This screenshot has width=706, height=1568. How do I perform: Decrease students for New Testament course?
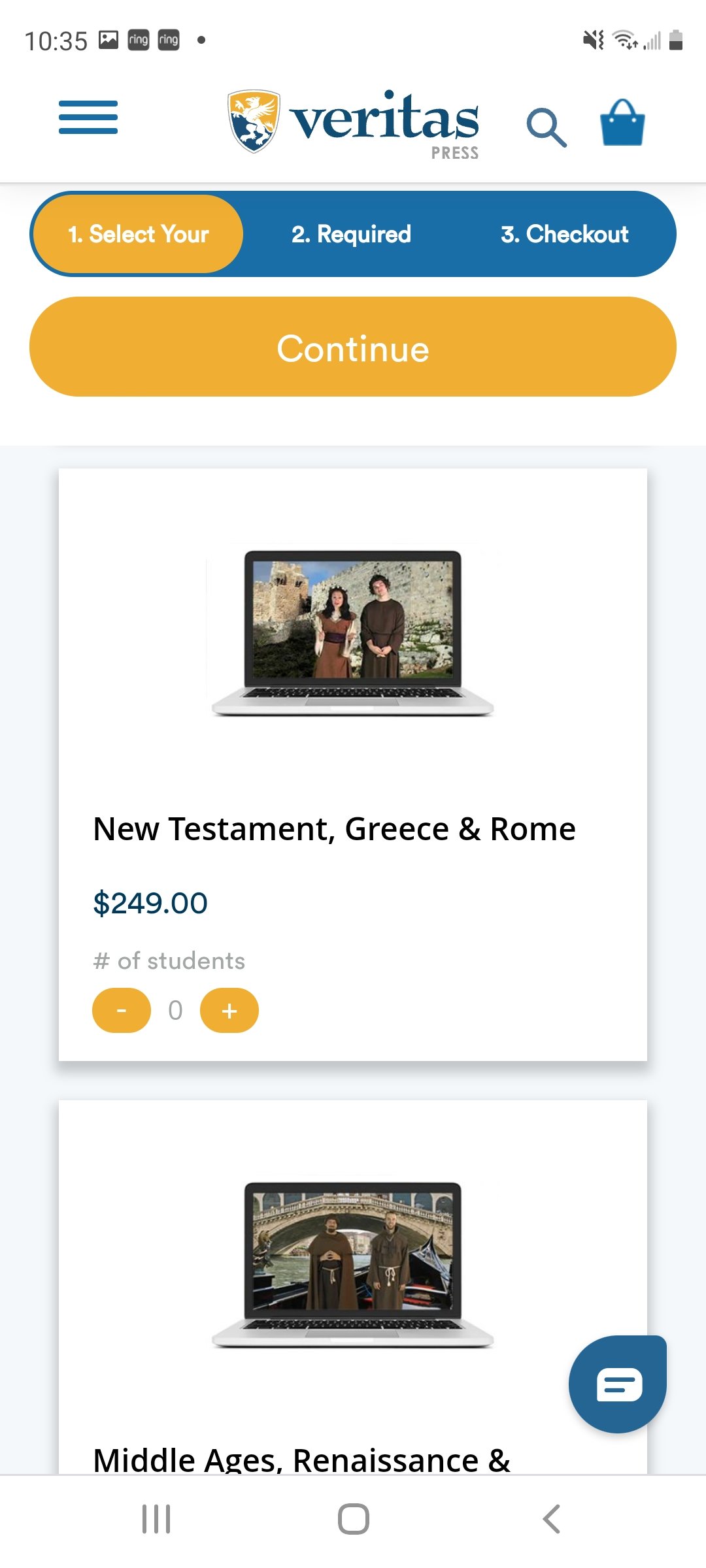(x=122, y=1011)
